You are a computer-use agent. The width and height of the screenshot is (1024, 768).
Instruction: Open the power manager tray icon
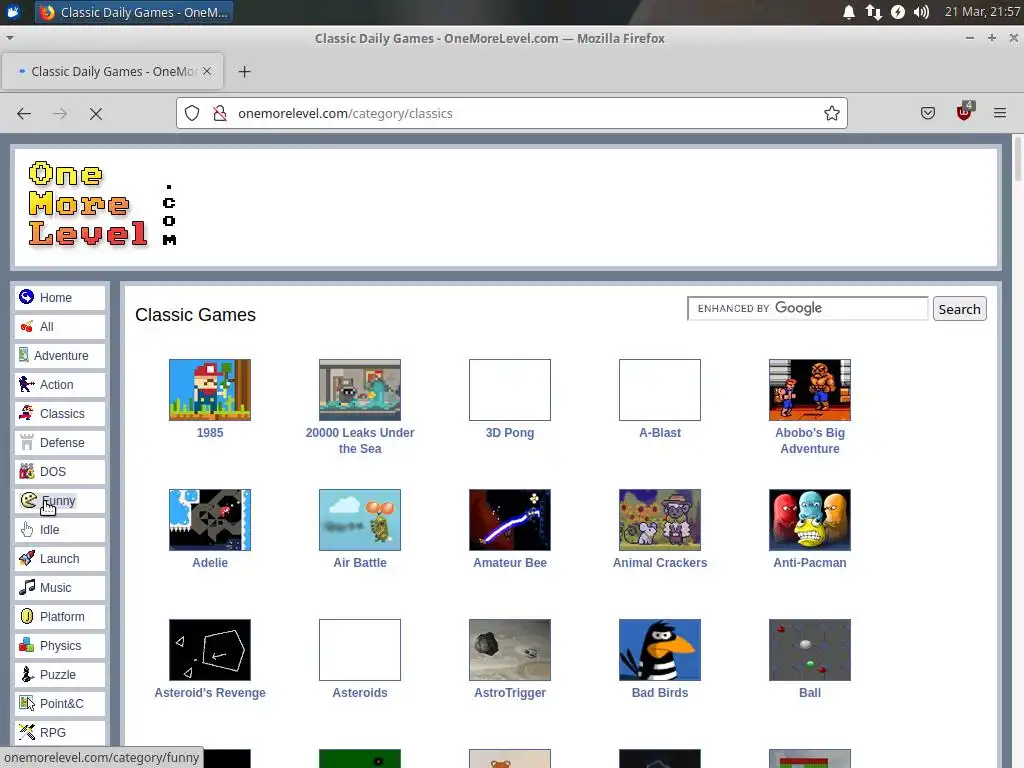[x=897, y=12]
